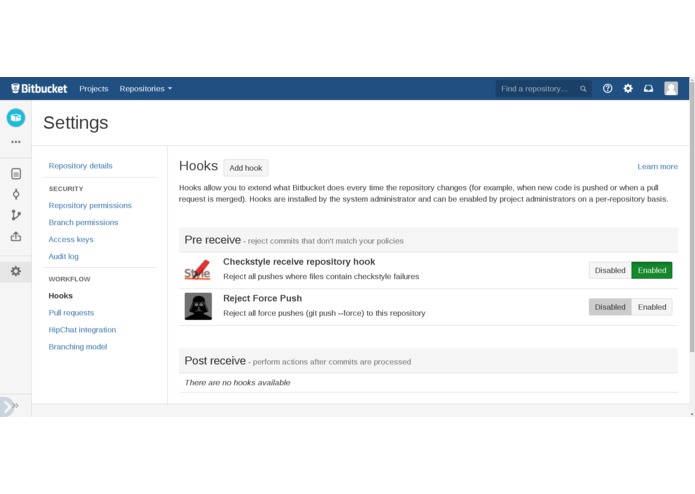The height and width of the screenshot is (494, 695).
Task: Click the Add hook button
Action: click(246, 168)
